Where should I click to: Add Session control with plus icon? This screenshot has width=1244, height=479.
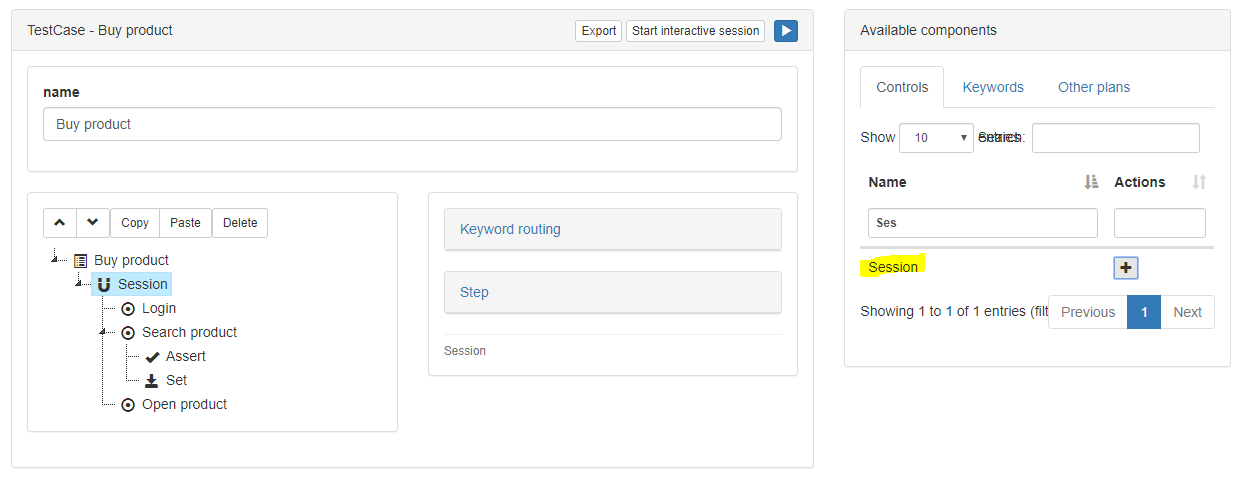click(x=1126, y=268)
